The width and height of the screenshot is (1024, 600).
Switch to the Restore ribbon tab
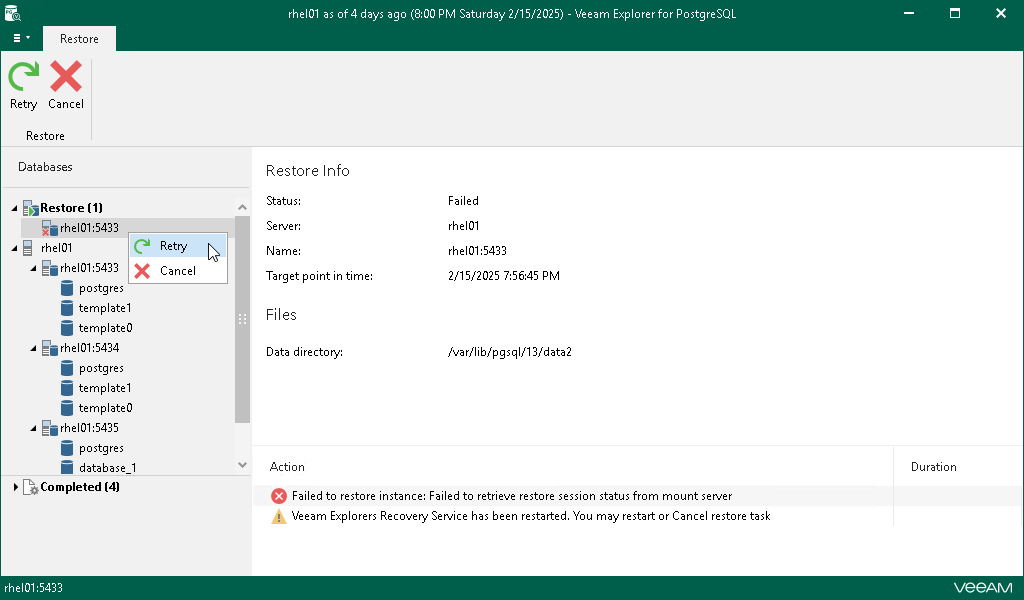point(79,39)
